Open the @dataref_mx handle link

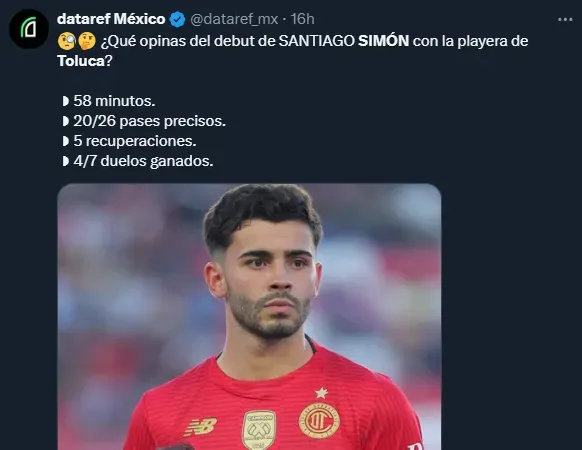[x=234, y=19]
